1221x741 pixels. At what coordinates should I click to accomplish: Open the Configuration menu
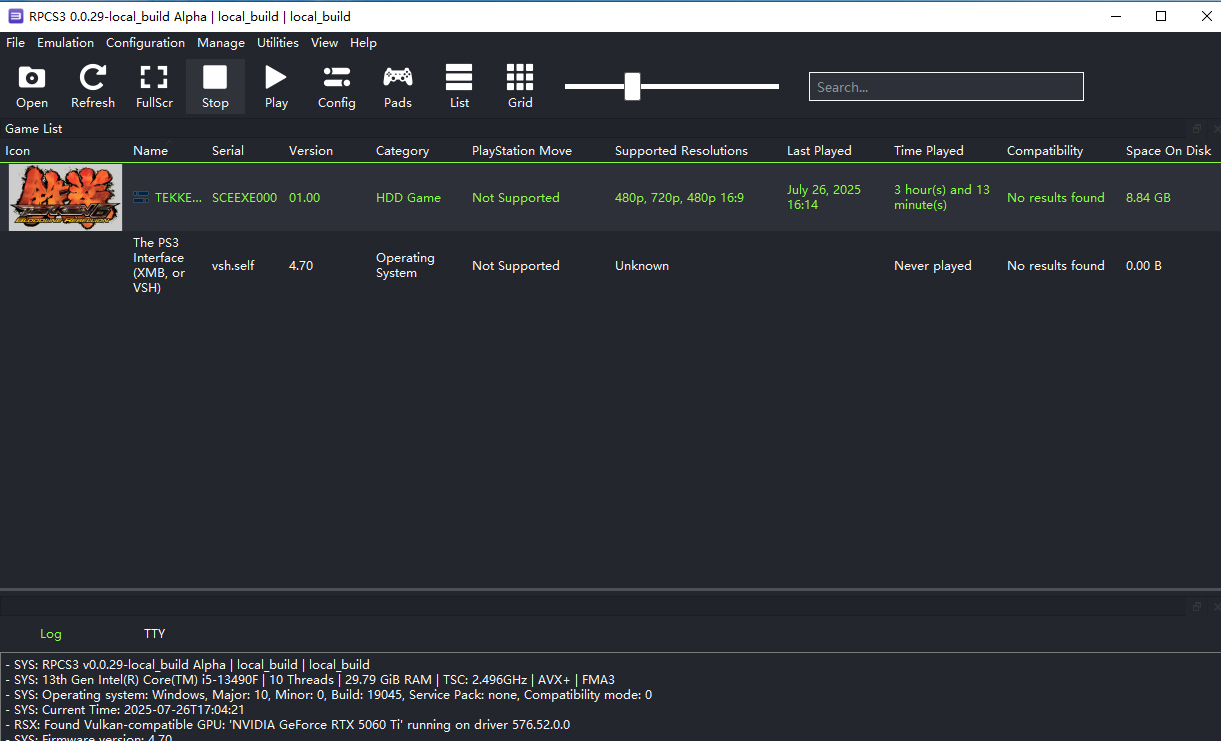(x=146, y=43)
